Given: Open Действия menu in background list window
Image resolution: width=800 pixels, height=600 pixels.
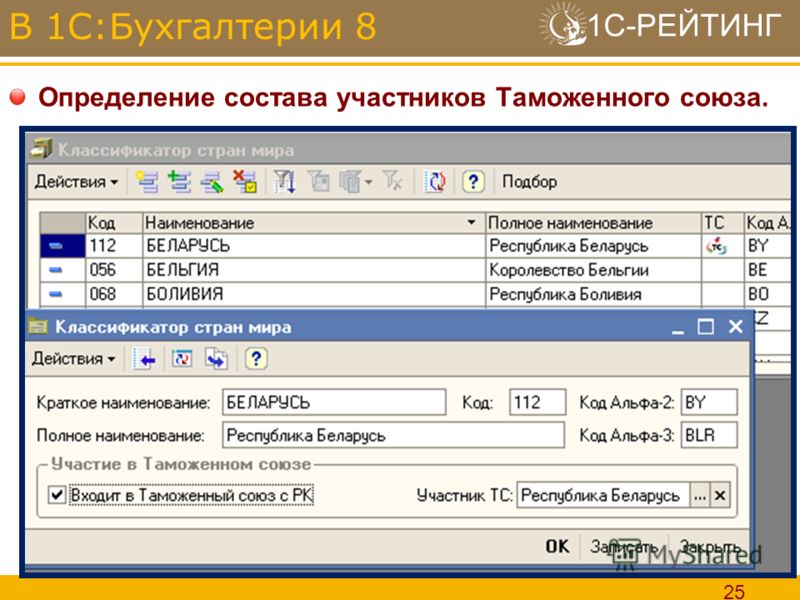Looking at the screenshot, I should tap(77, 182).
